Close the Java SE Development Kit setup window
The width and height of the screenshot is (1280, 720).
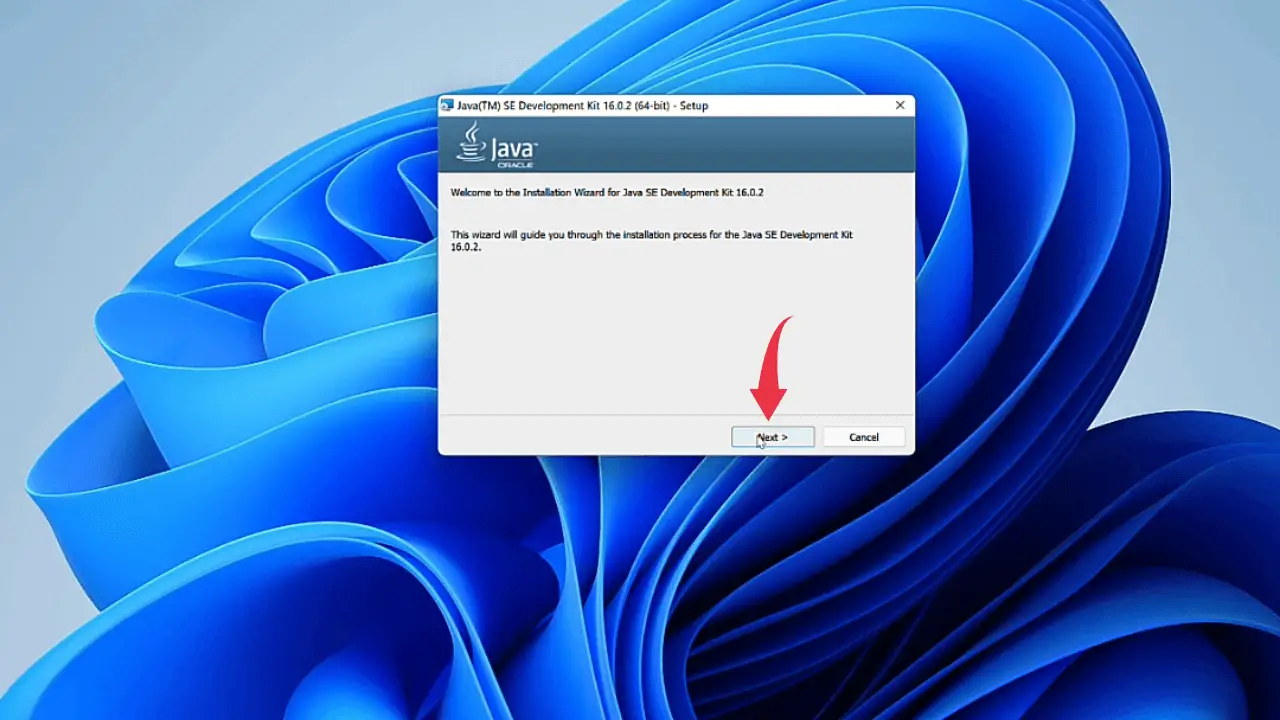click(x=900, y=105)
